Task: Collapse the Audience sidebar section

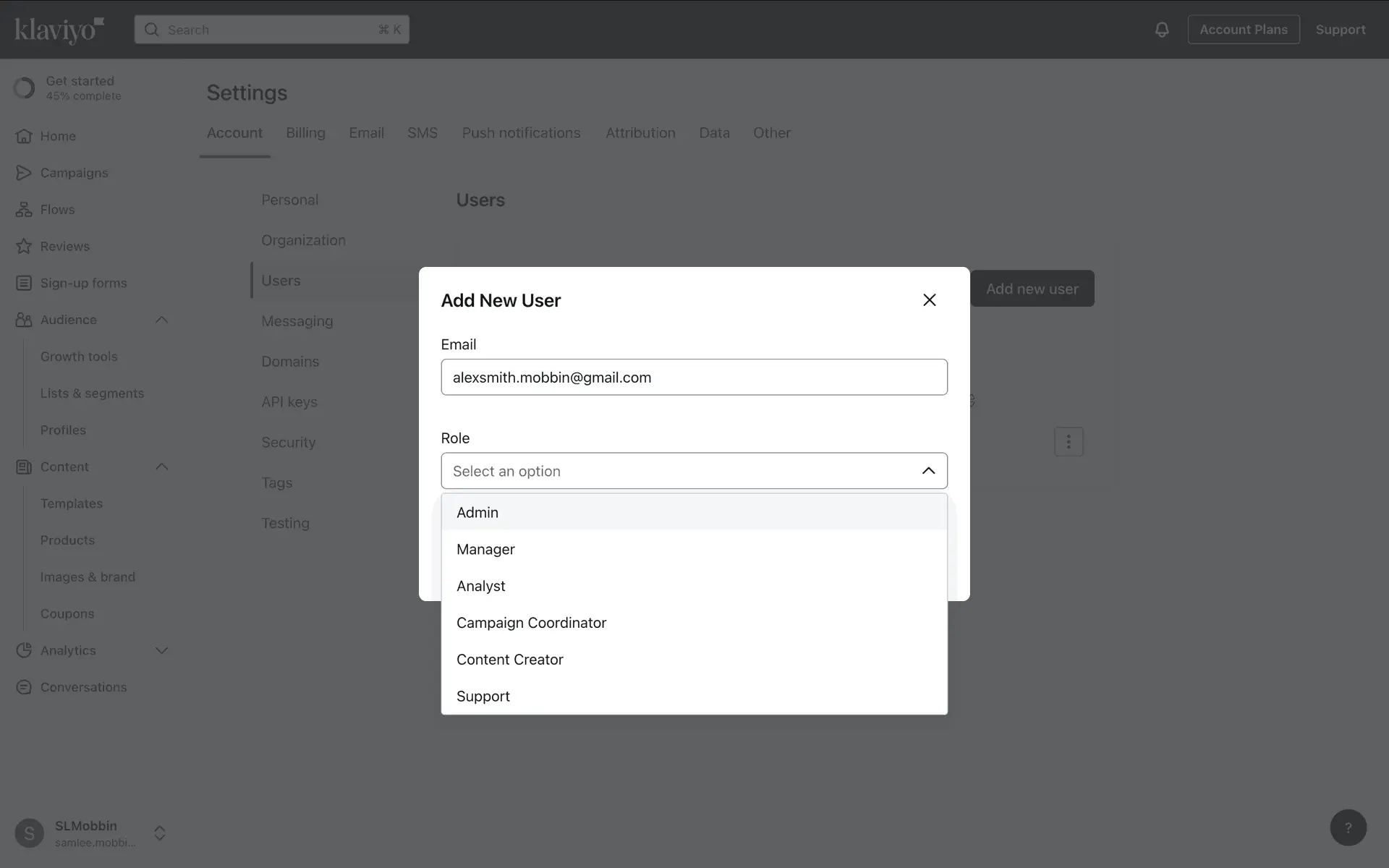Action: tap(161, 320)
